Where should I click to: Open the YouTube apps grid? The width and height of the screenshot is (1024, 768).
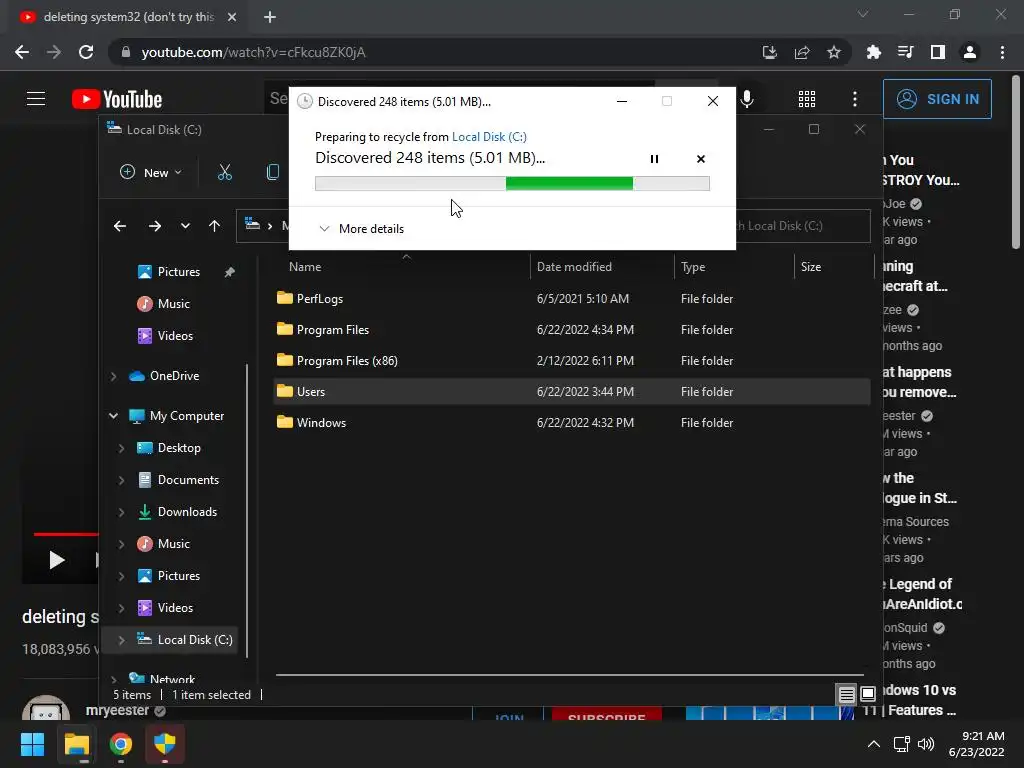click(807, 99)
